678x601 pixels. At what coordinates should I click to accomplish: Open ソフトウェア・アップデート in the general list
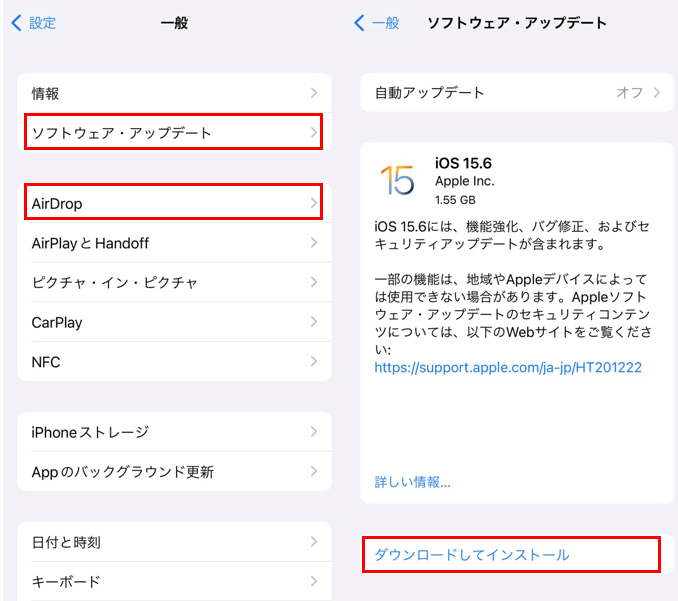click(x=174, y=132)
